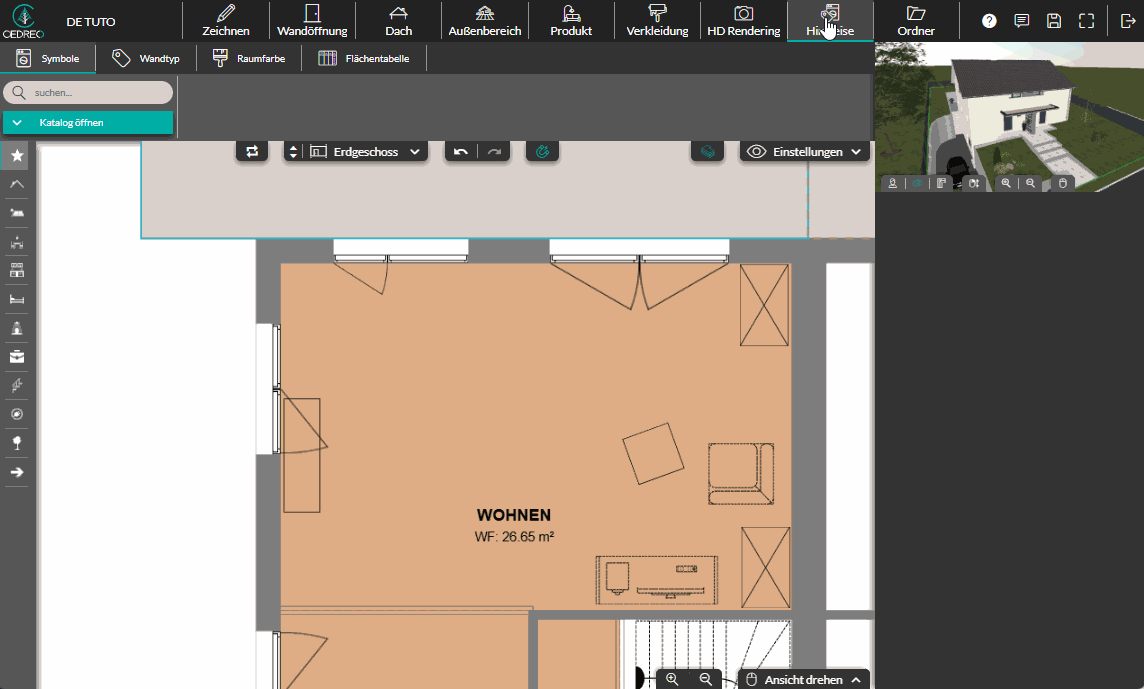Image resolution: width=1144 pixels, height=689 pixels.
Task: Open the Einstellungen view settings dropdown
Action: pos(804,152)
